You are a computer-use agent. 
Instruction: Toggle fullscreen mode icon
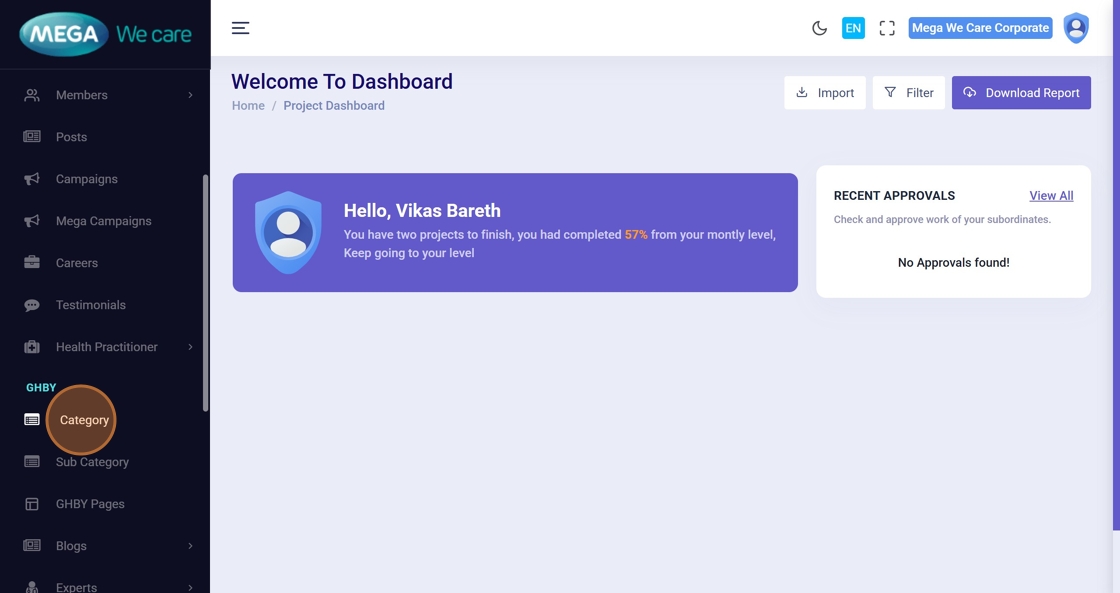click(887, 28)
